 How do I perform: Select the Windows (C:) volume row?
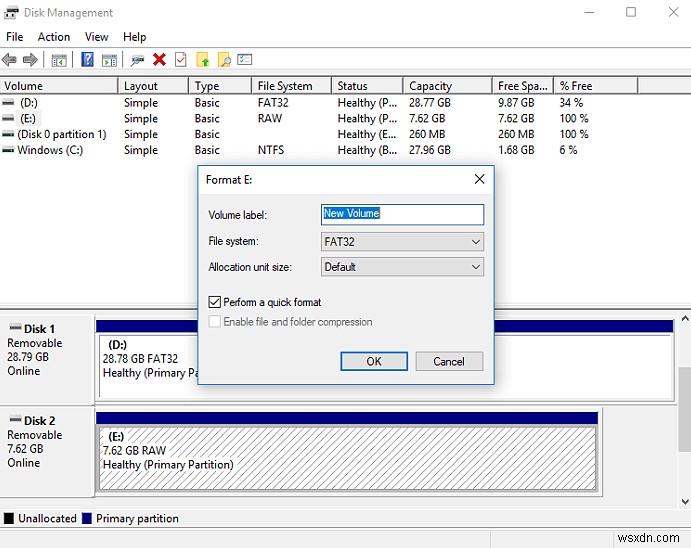coord(319,150)
